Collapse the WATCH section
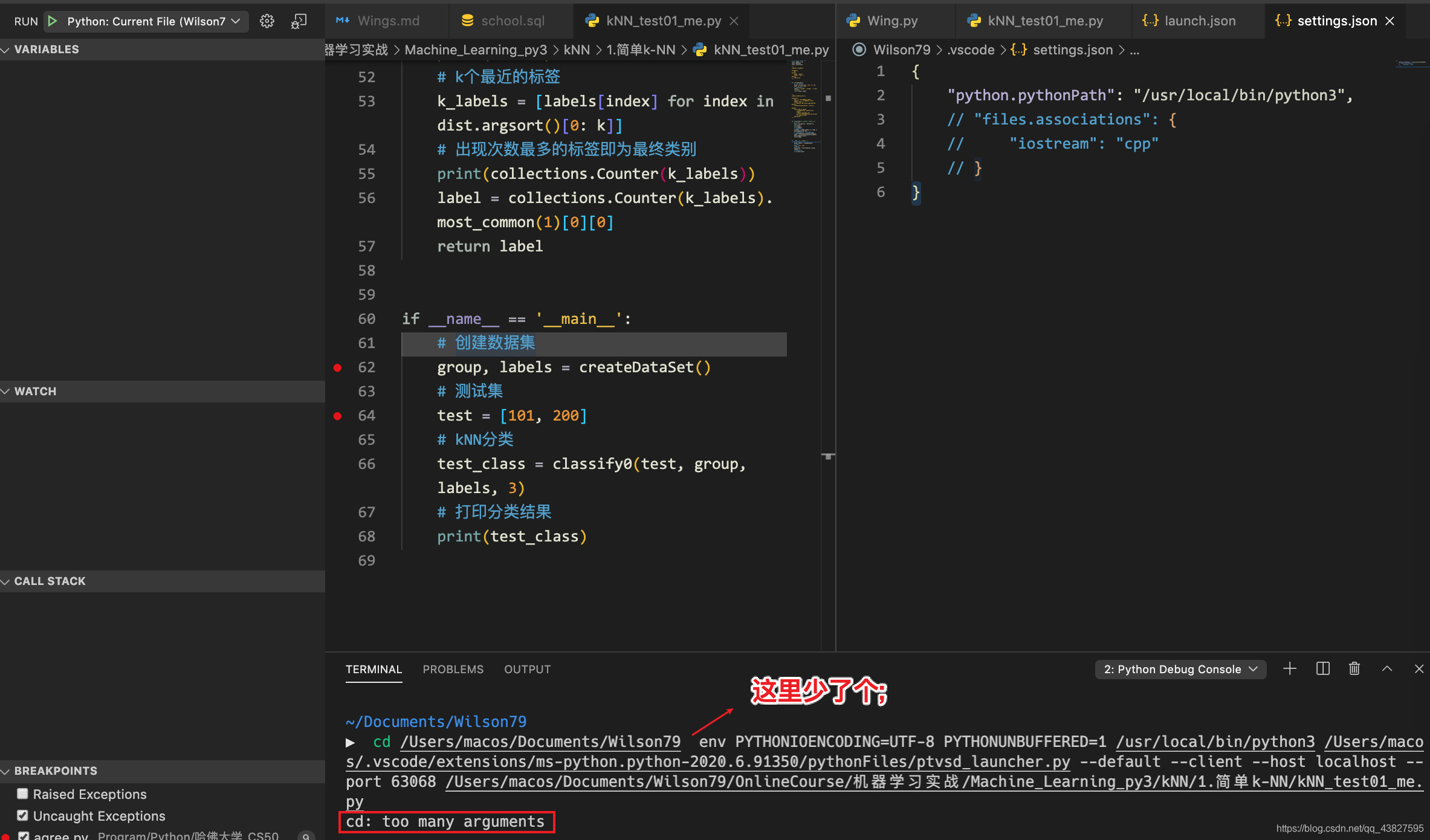The width and height of the screenshot is (1430, 840). (x=35, y=391)
